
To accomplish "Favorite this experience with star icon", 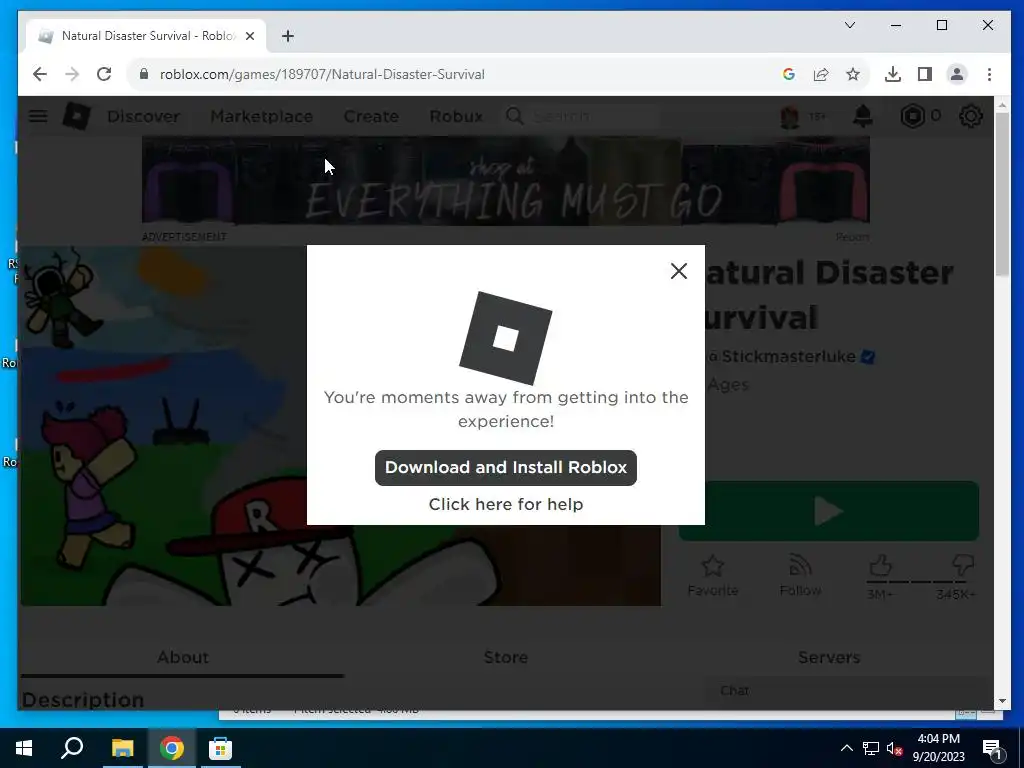I will click(712, 575).
